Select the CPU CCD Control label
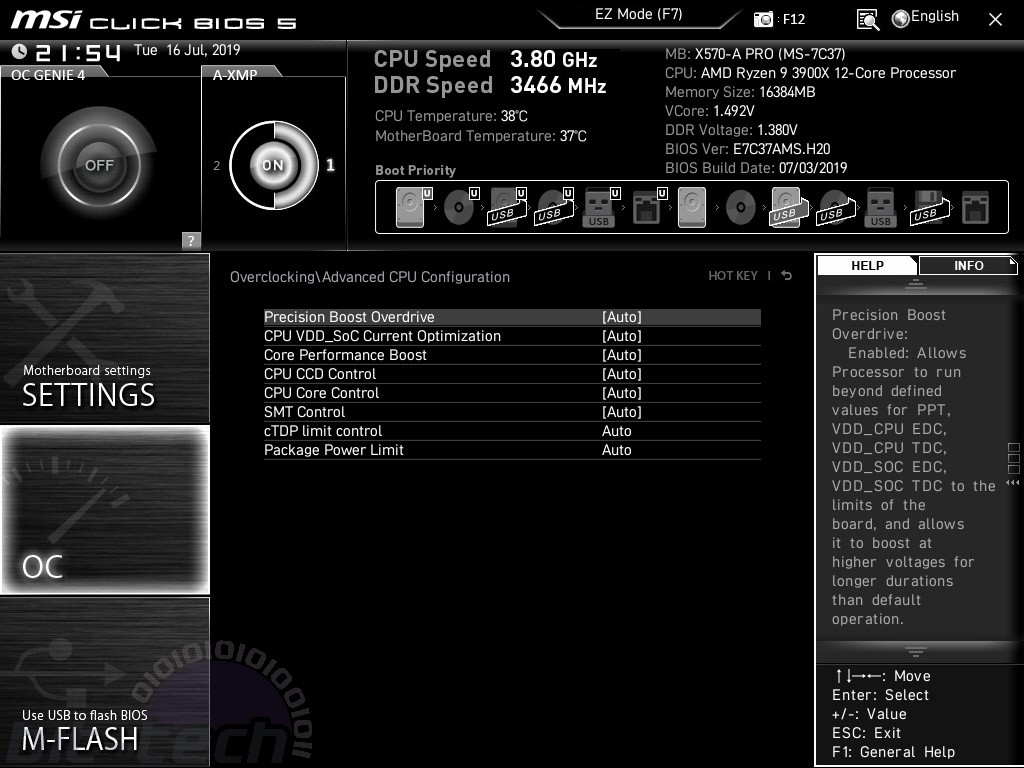Image resolution: width=1024 pixels, height=768 pixels. click(320, 374)
